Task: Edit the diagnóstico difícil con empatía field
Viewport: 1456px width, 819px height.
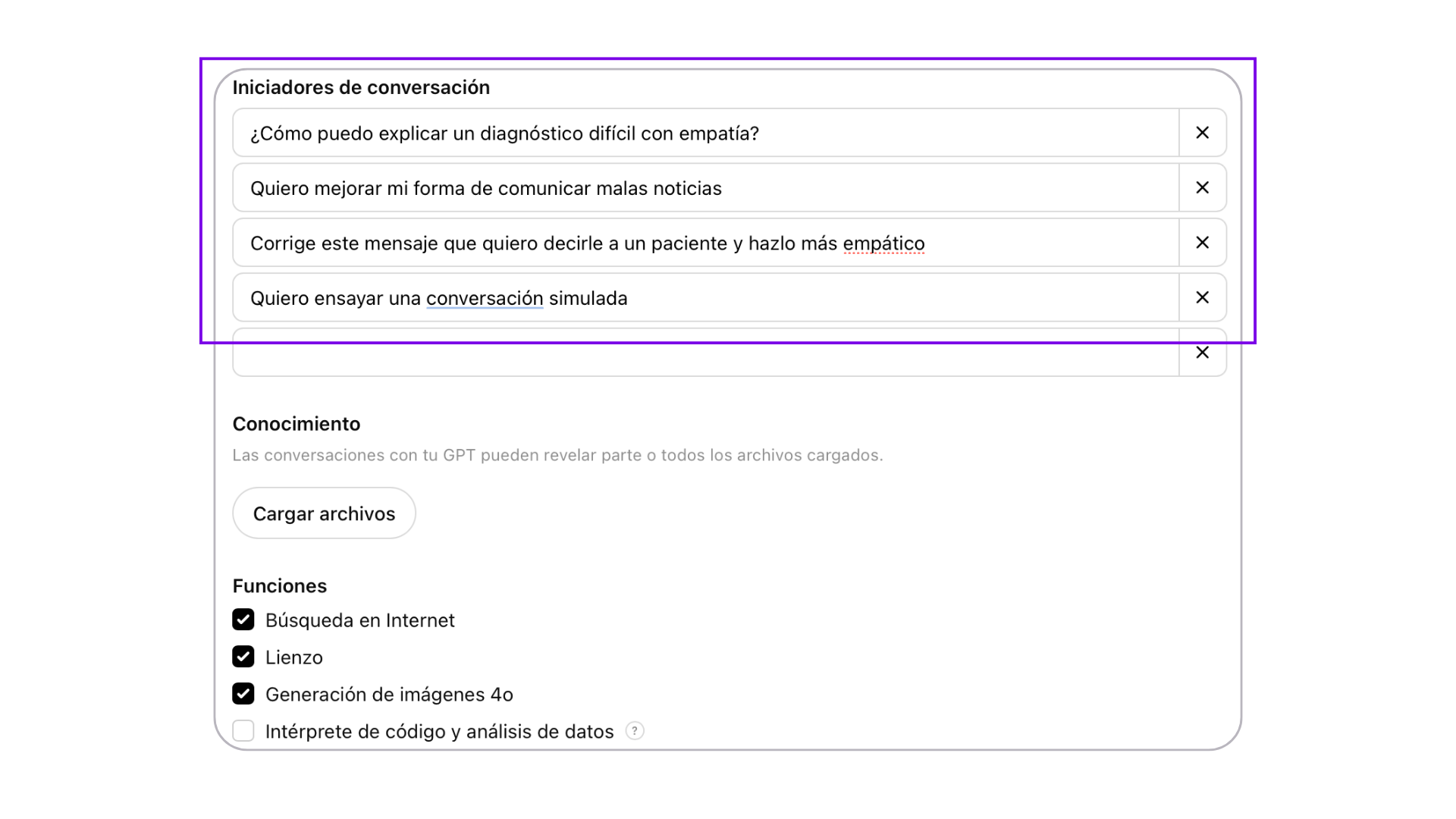Action: (x=706, y=133)
